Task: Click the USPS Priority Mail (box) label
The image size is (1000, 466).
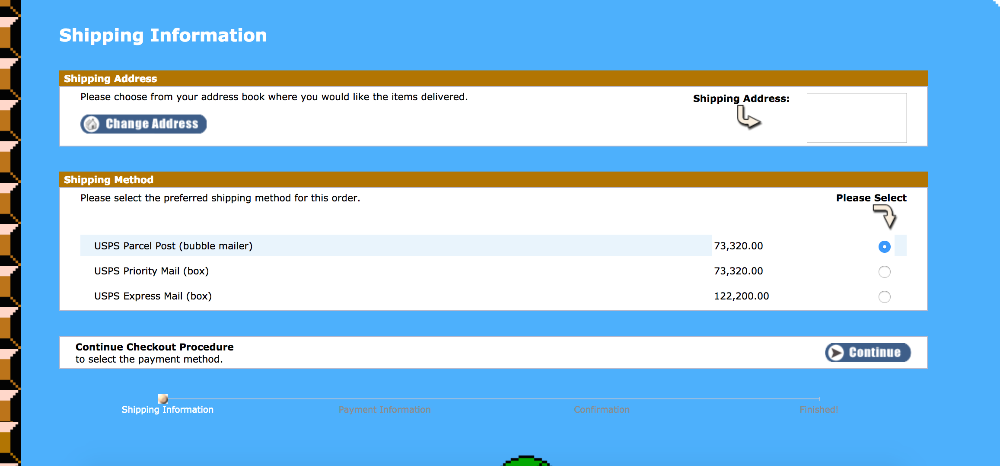Action: pos(151,271)
